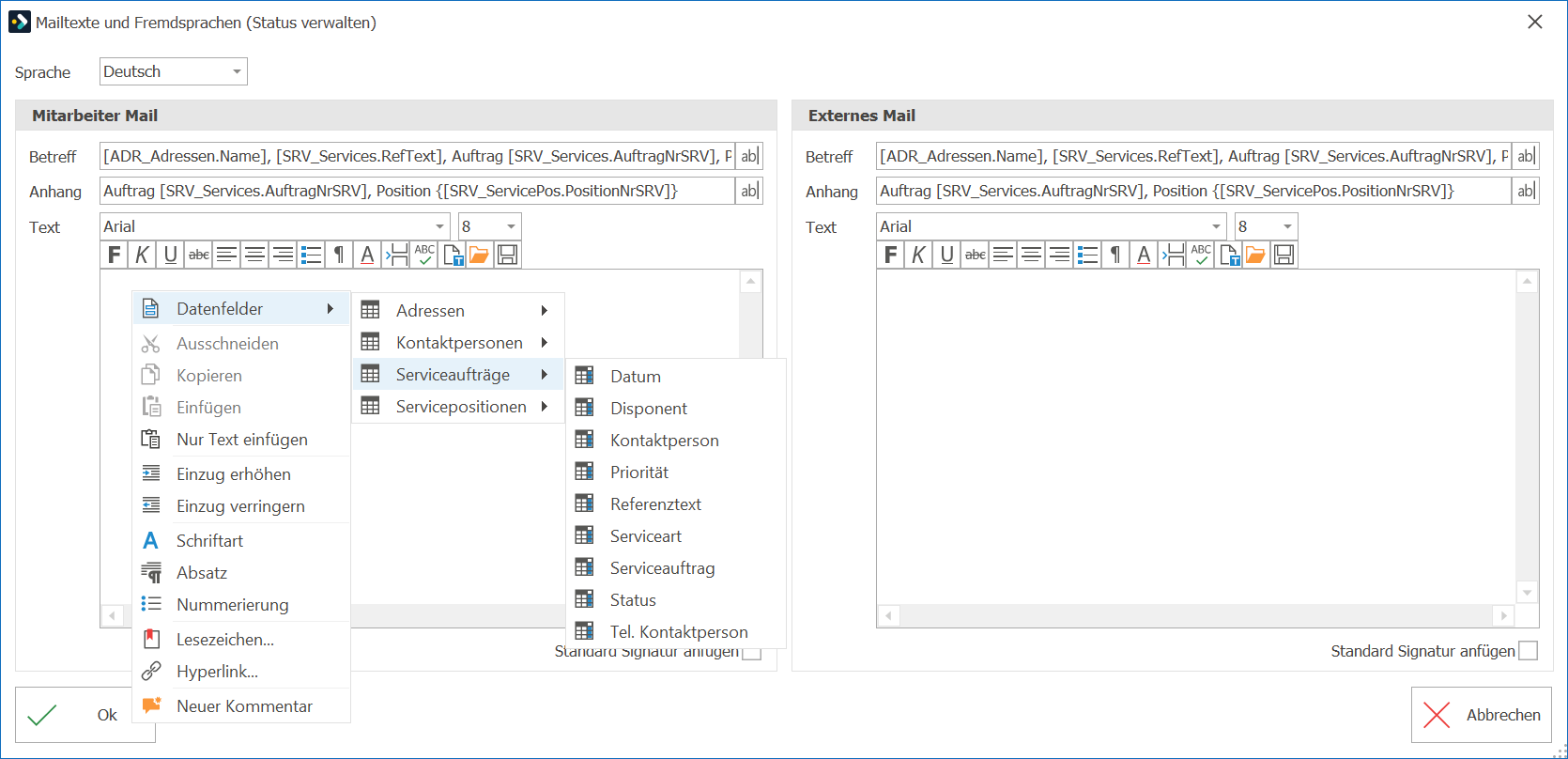This screenshot has width=1568, height=759.
Task: Insert the Disponent data field
Action: point(676,409)
